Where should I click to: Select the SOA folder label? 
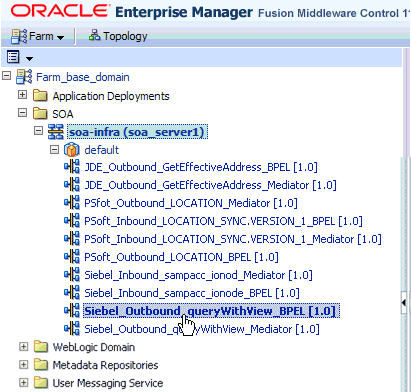tap(63, 114)
